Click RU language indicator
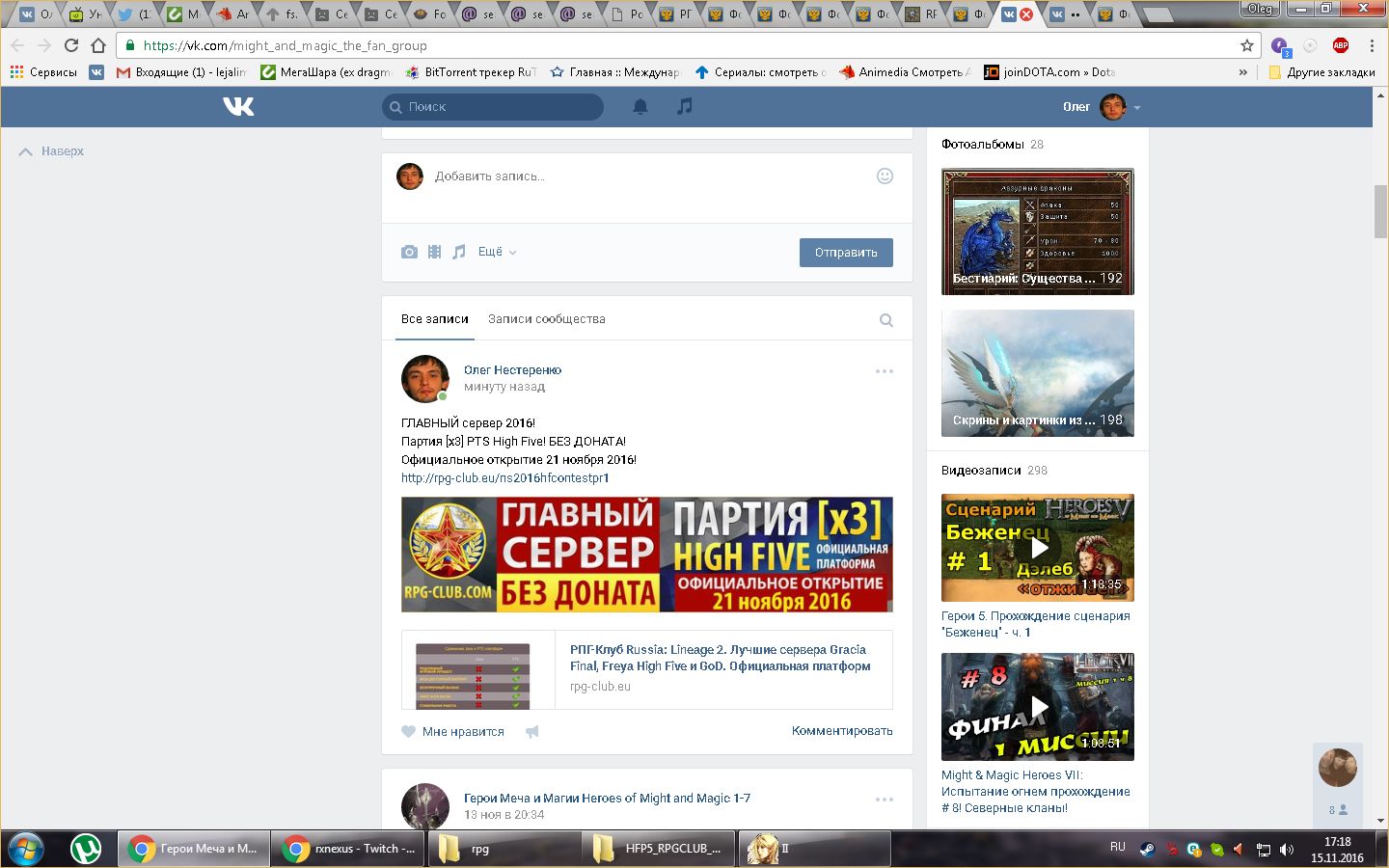The width and height of the screenshot is (1389, 868). click(1118, 847)
